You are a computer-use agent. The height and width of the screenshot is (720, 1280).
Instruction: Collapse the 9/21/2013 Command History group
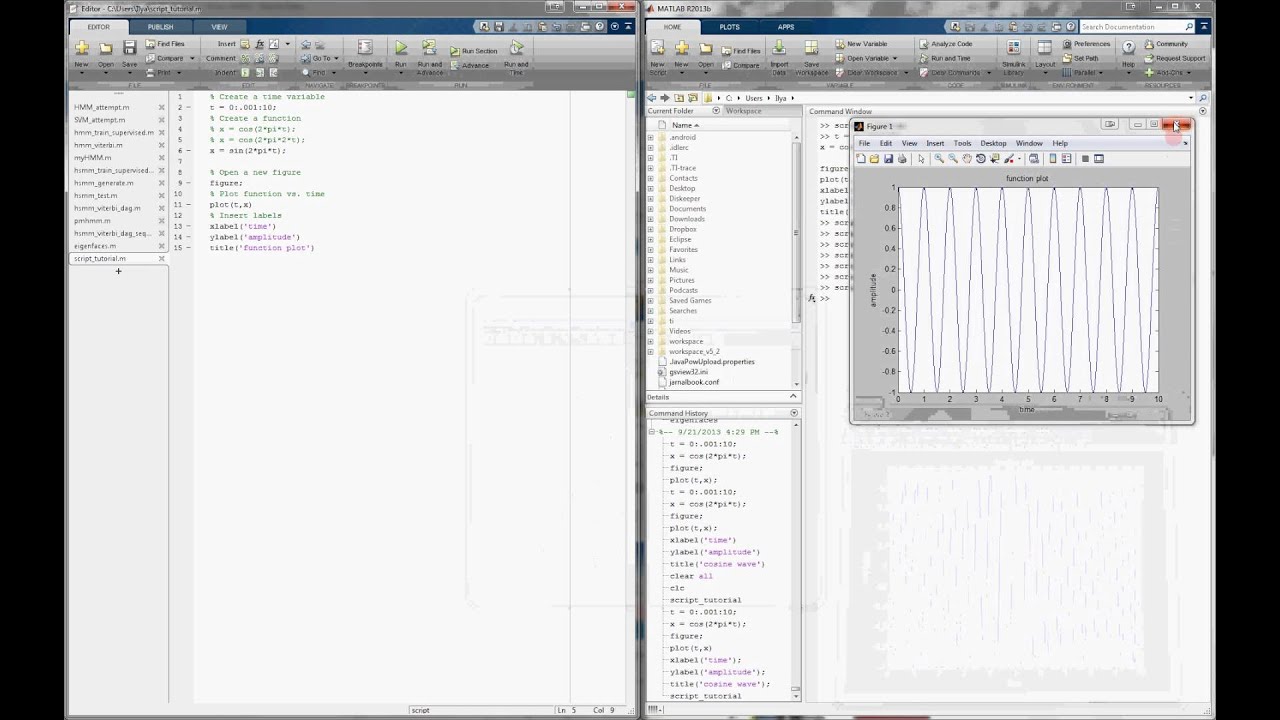652,432
